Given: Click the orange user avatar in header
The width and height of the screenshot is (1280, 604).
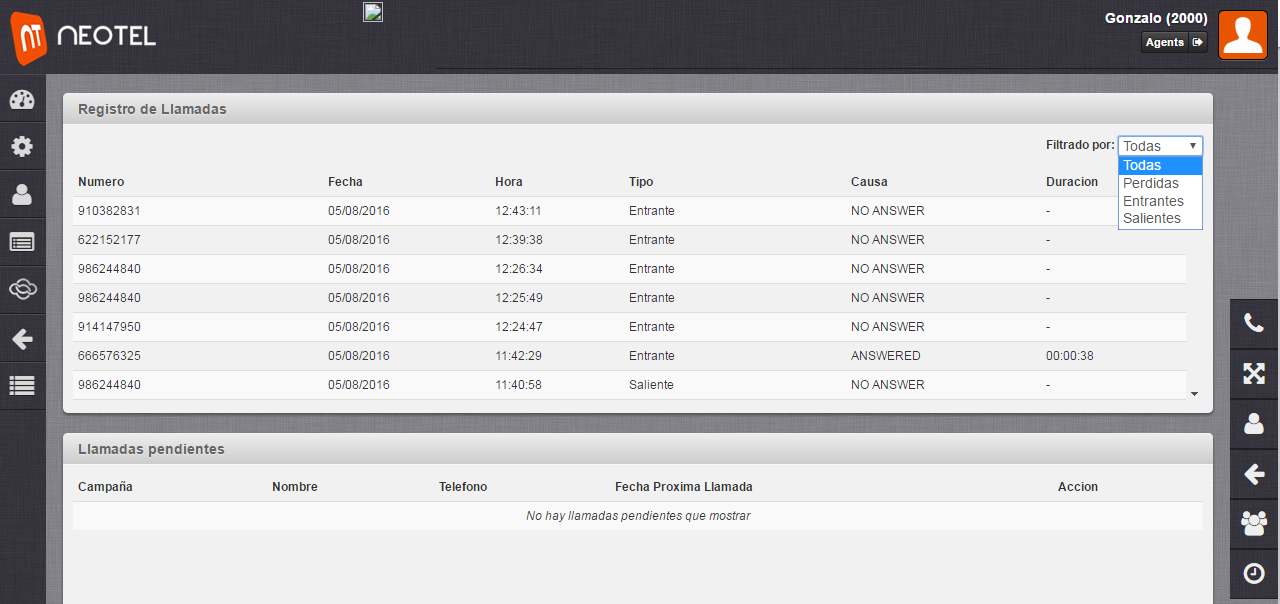Looking at the screenshot, I should 1242,36.
